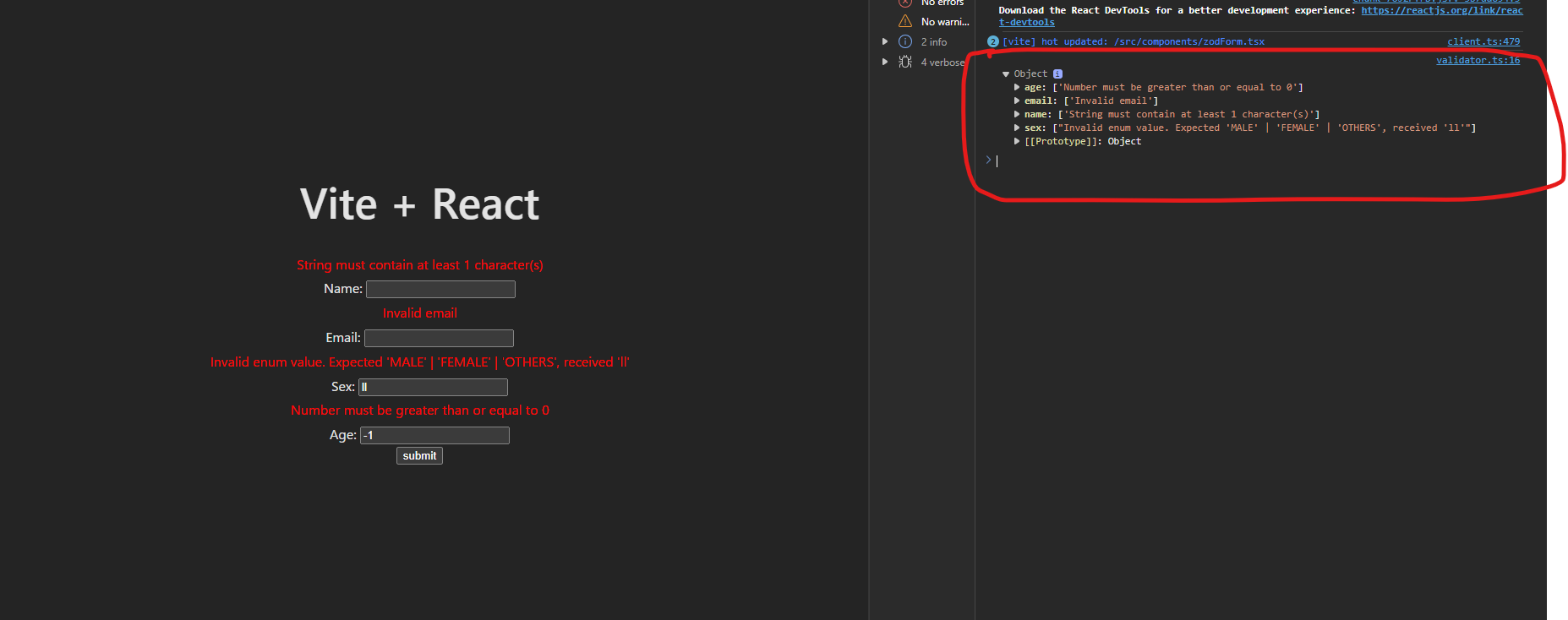Screen dimensions: 1568x620
Task: Expand the name property array
Action: point(1017,114)
